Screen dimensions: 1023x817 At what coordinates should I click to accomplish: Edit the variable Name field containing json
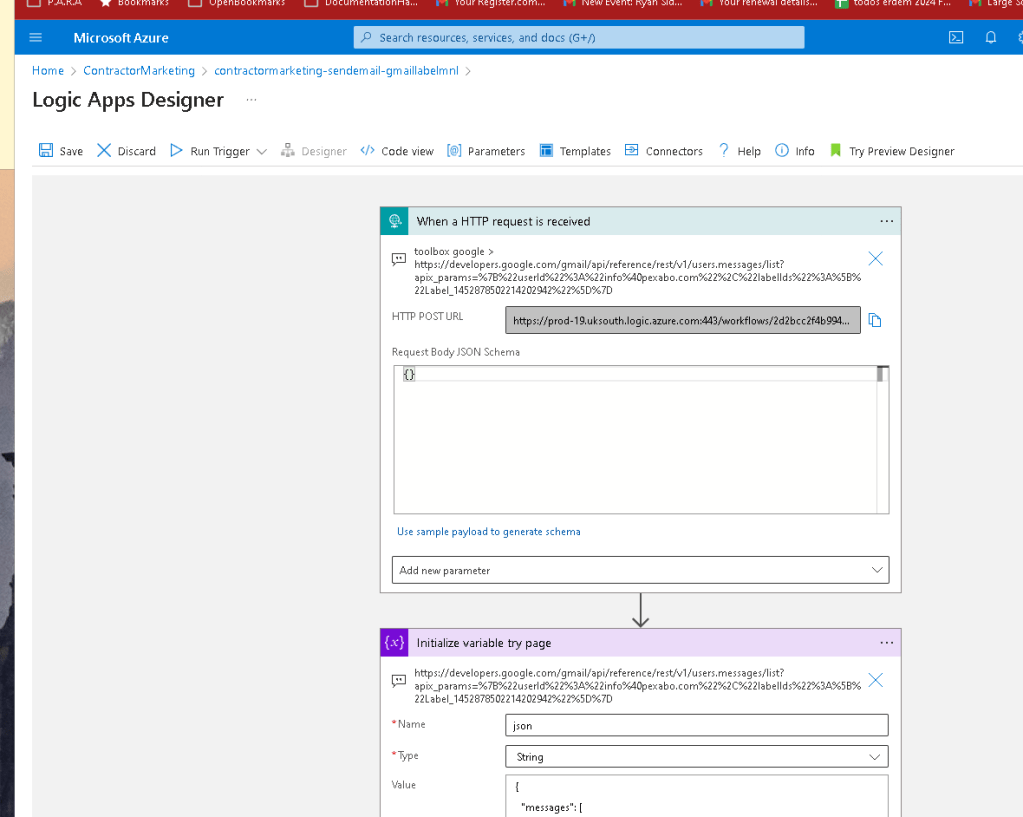[x=697, y=726]
